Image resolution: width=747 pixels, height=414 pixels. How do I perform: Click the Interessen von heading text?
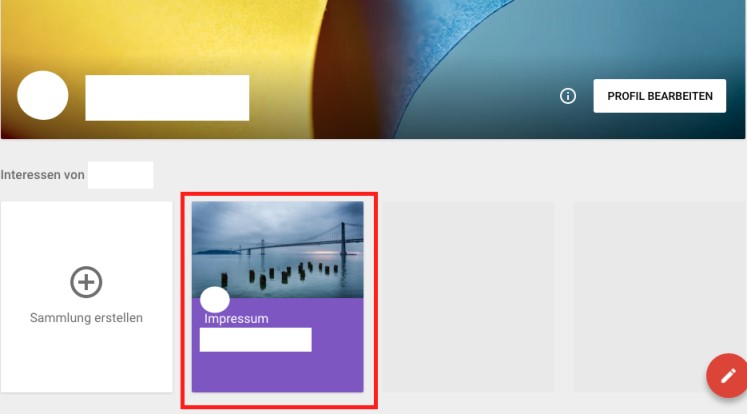42,175
